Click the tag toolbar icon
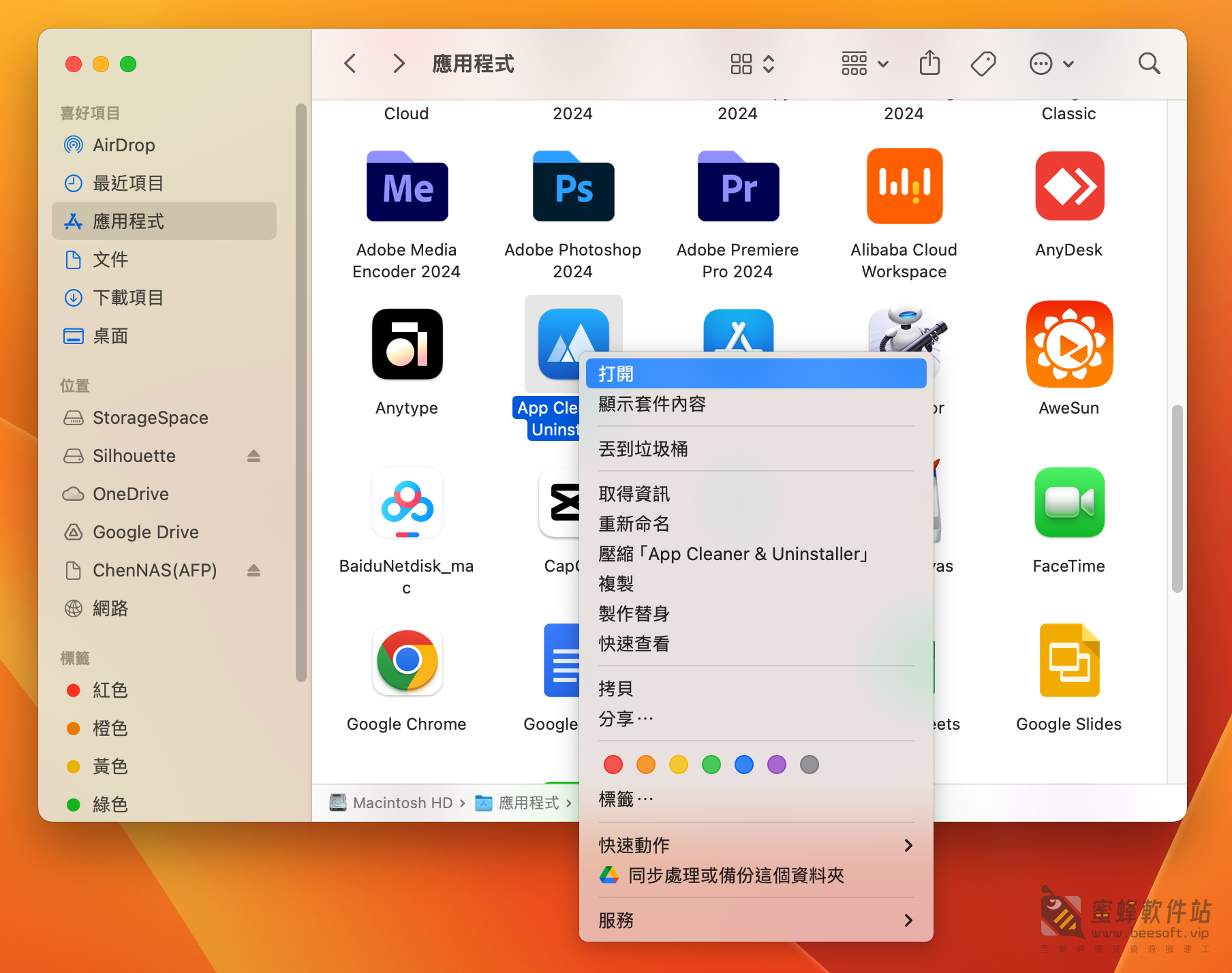This screenshot has width=1232, height=973. tap(983, 64)
